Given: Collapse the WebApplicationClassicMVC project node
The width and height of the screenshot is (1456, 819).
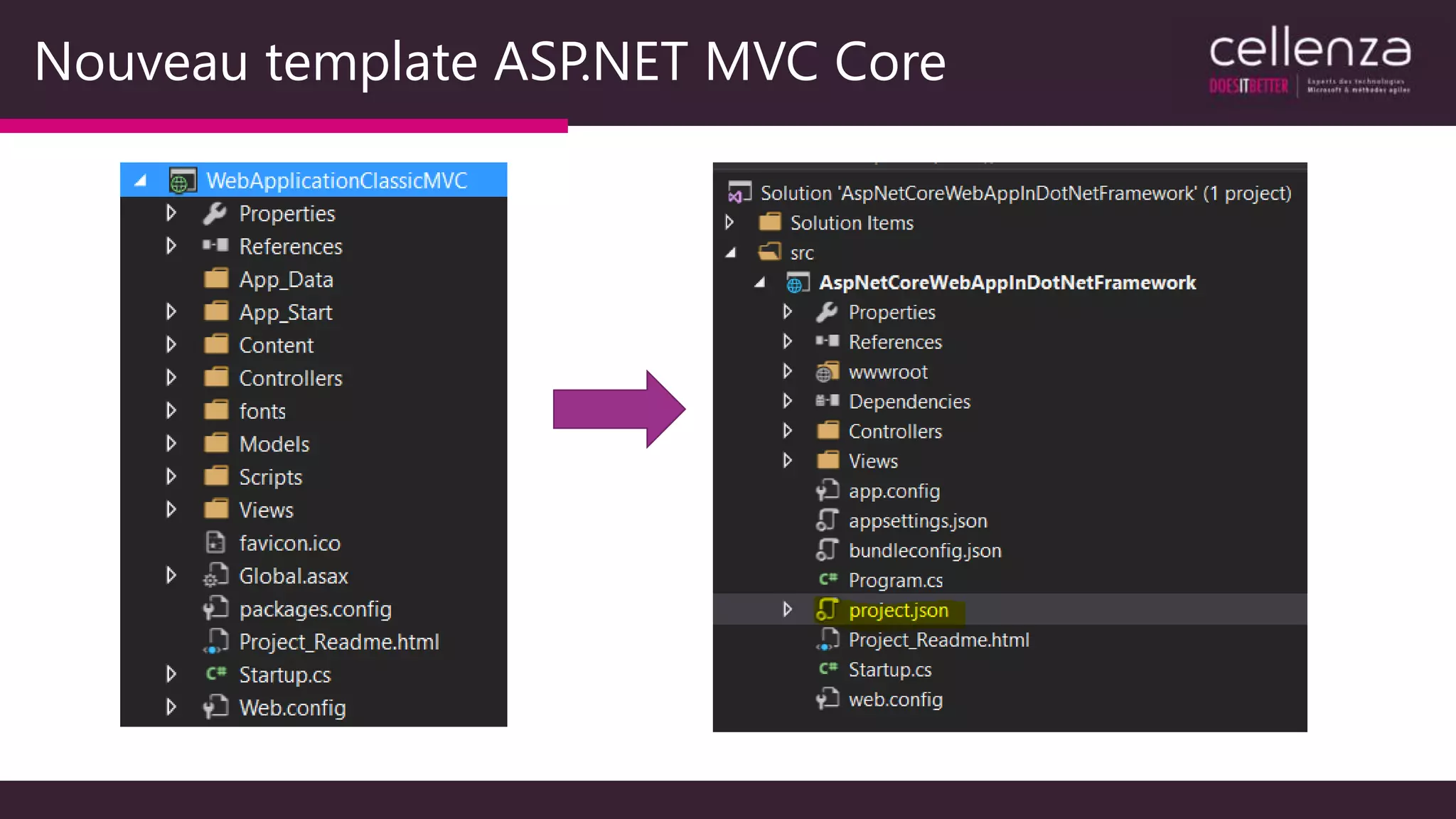Looking at the screenshot, I should (x=141, y=181).
